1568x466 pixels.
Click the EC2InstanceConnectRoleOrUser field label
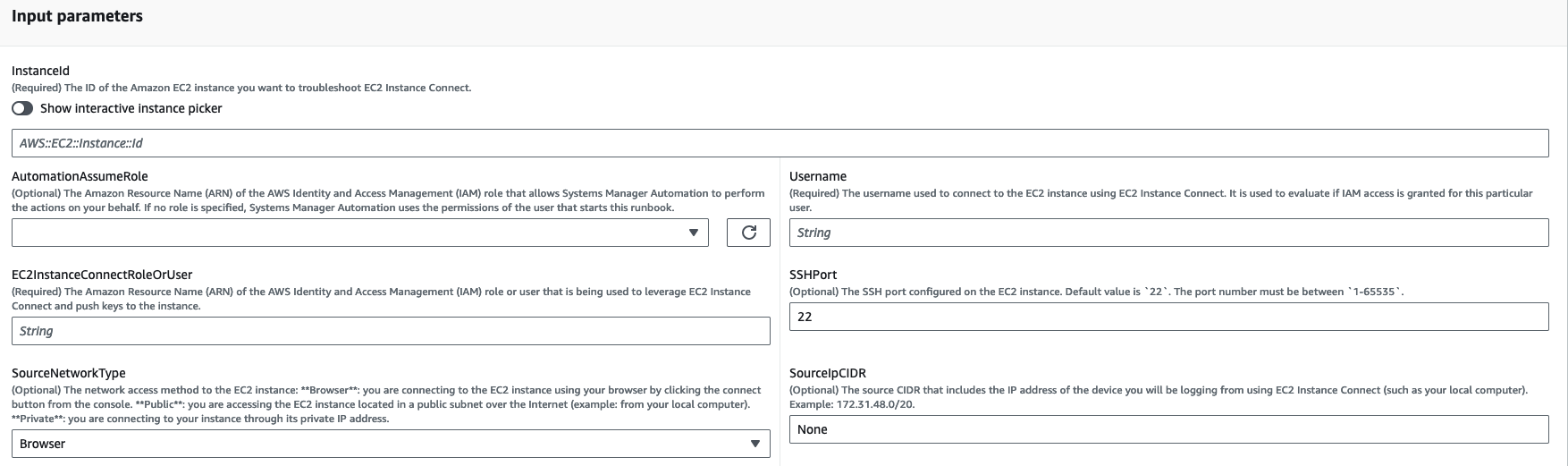tap(102, 275)
